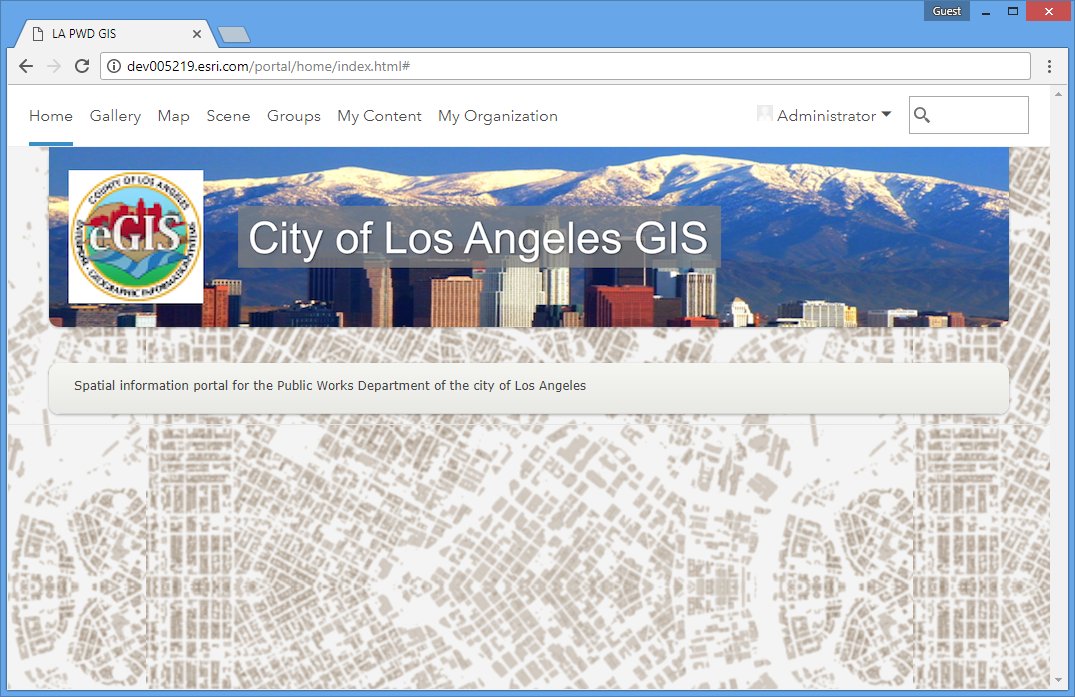
Task: Click the Guest profile button
Action: click(946, 11)
